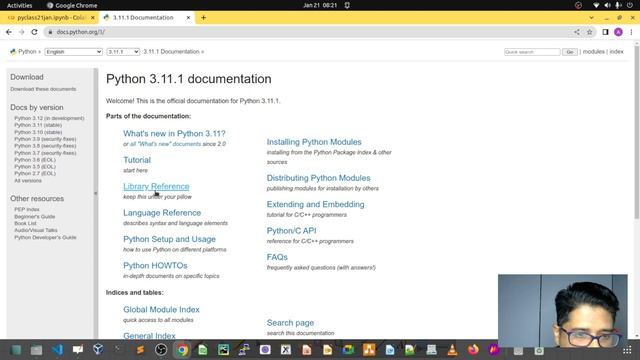Open the Language Reference link
Image resolution: width=640 pixels, height=360 pixels.
pos(162,213)
